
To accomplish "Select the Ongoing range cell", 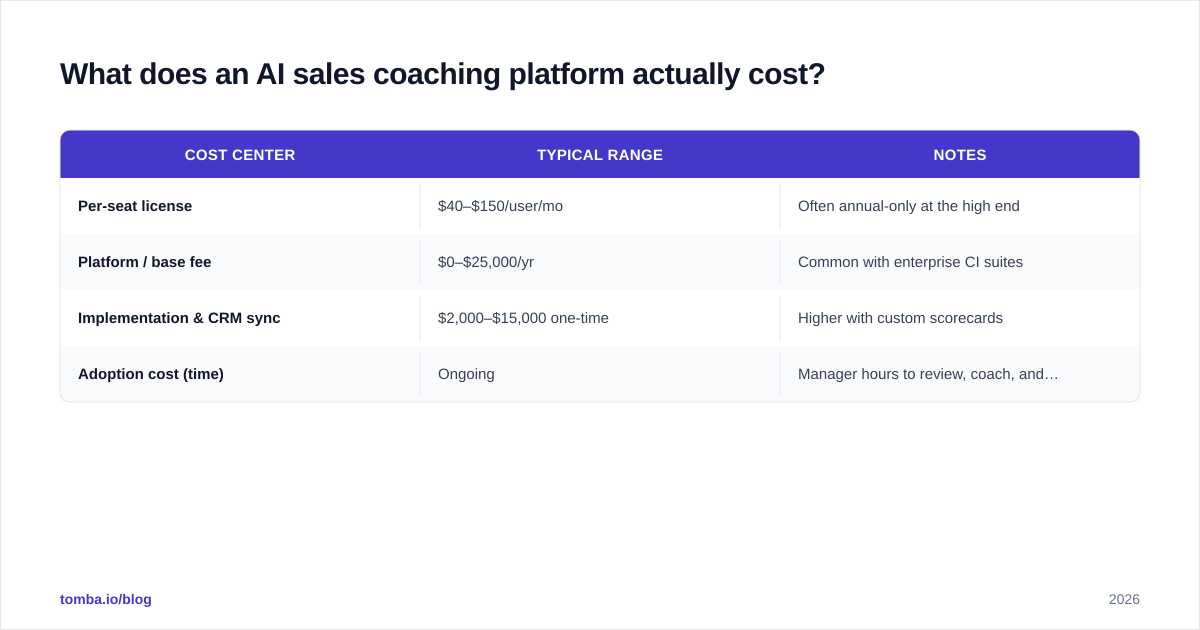I will pos(600,374).
